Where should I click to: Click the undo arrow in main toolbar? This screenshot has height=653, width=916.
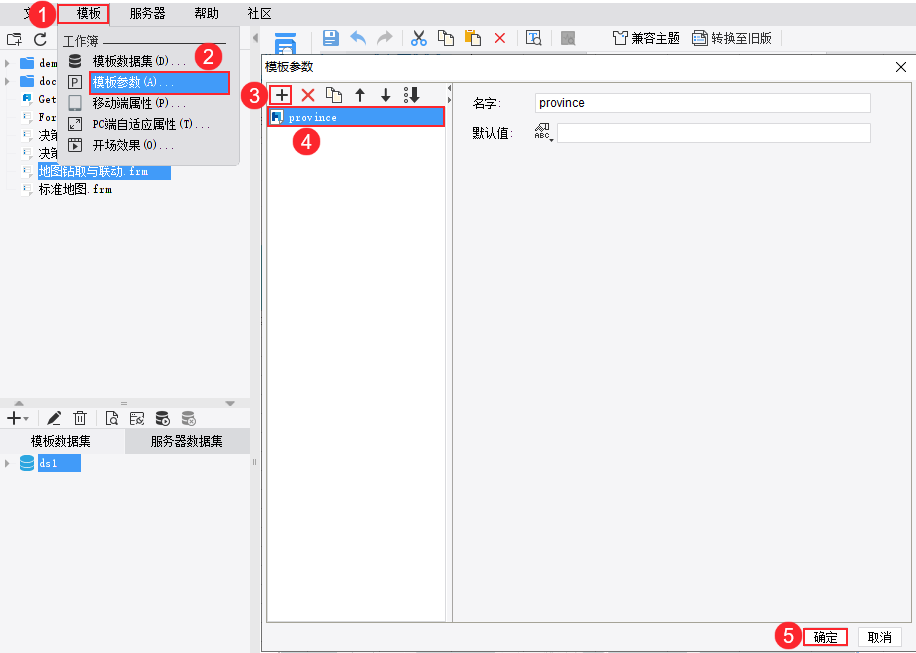tap(358, 39)
